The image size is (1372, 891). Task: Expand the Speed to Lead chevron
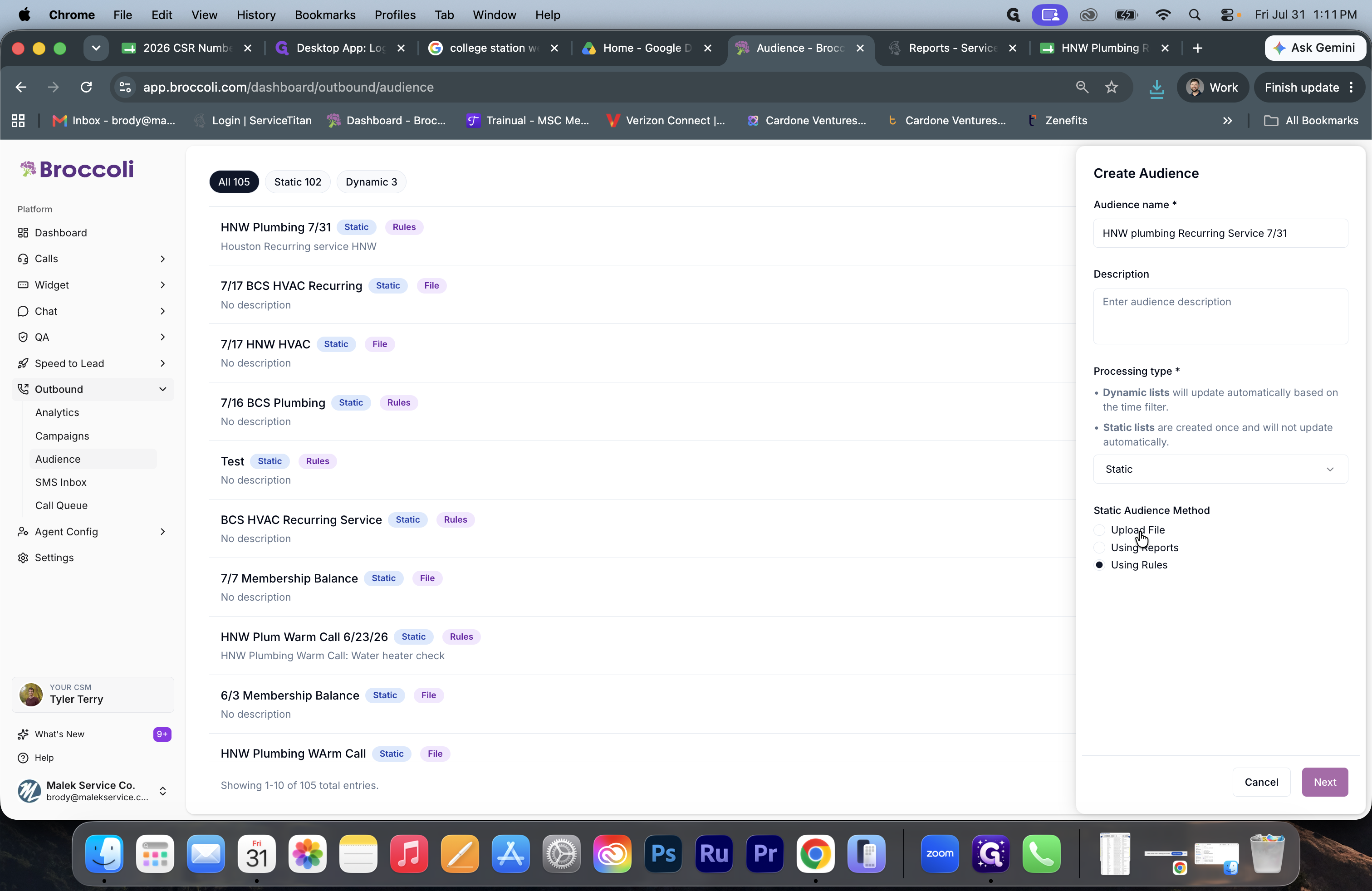click(x=162, y=363)
